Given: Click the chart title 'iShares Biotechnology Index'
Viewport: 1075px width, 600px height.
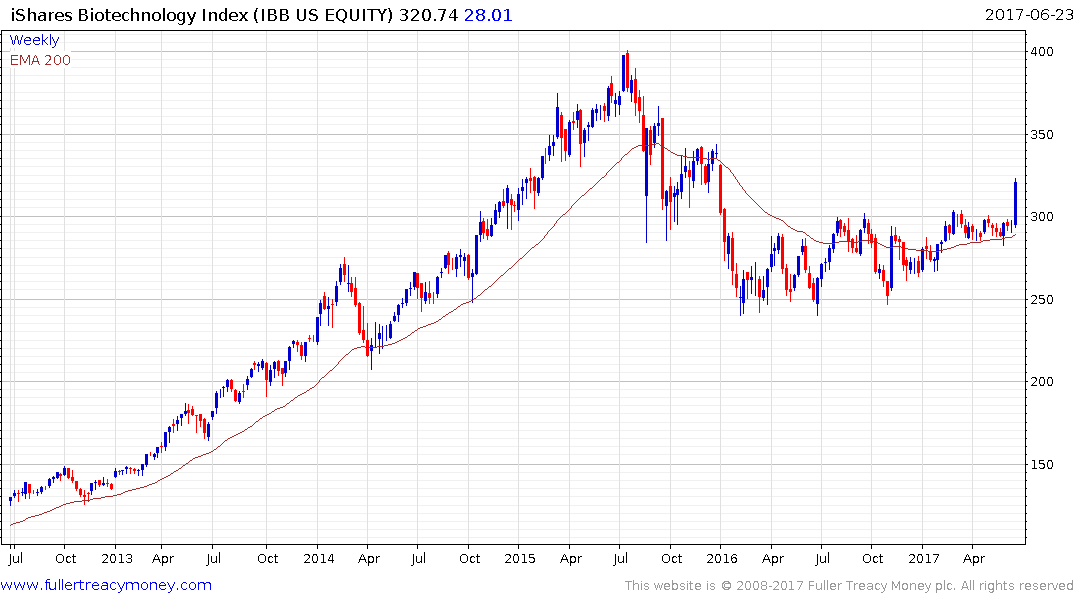Looking at the screenshot, I should [x=130, y=15].
